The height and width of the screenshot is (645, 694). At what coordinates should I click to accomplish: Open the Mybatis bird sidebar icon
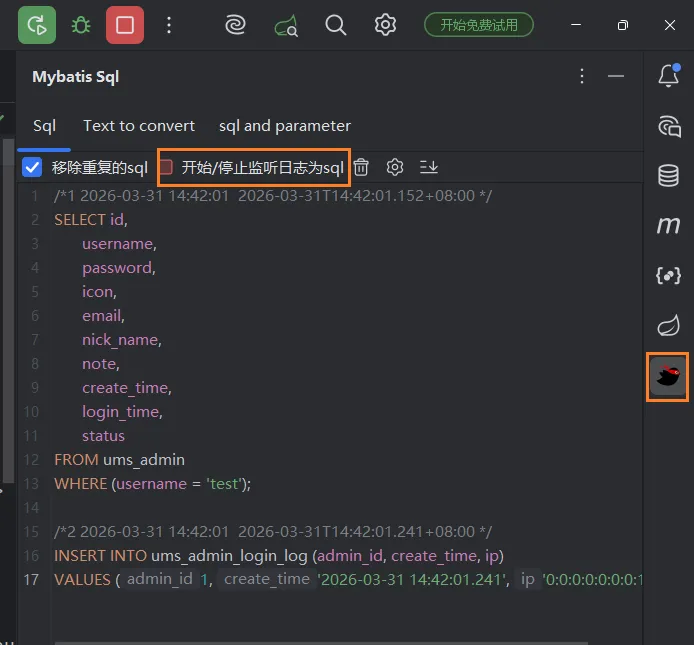tap(667, 377)
